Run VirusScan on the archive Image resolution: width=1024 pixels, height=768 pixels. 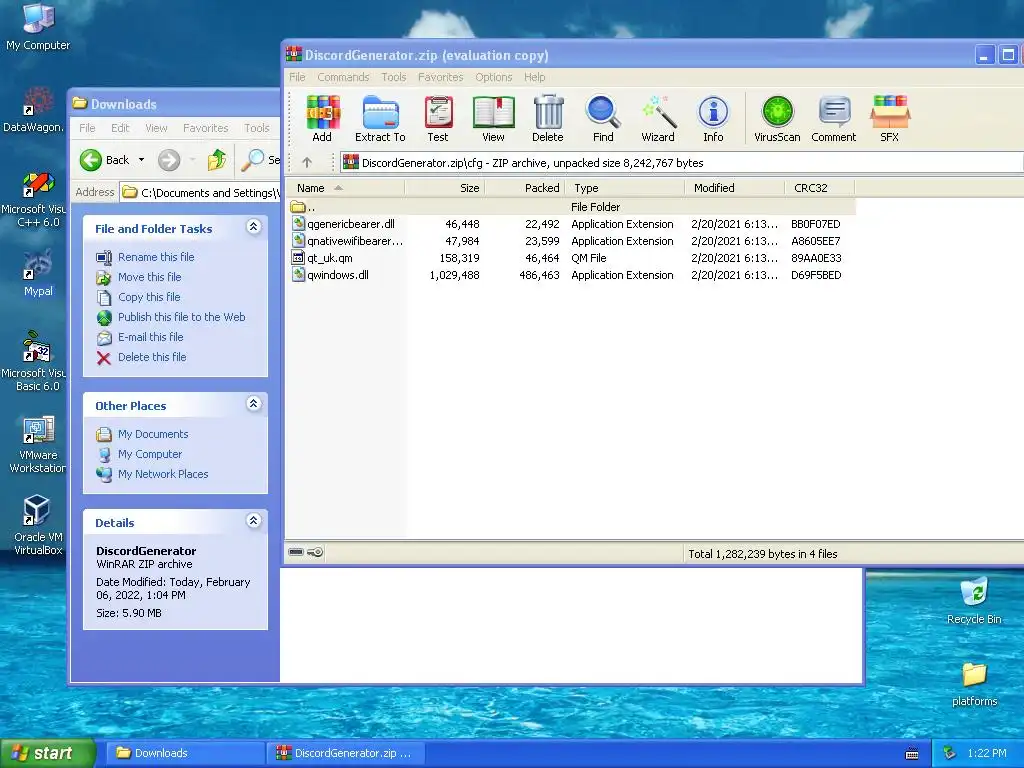click(777, 119)
